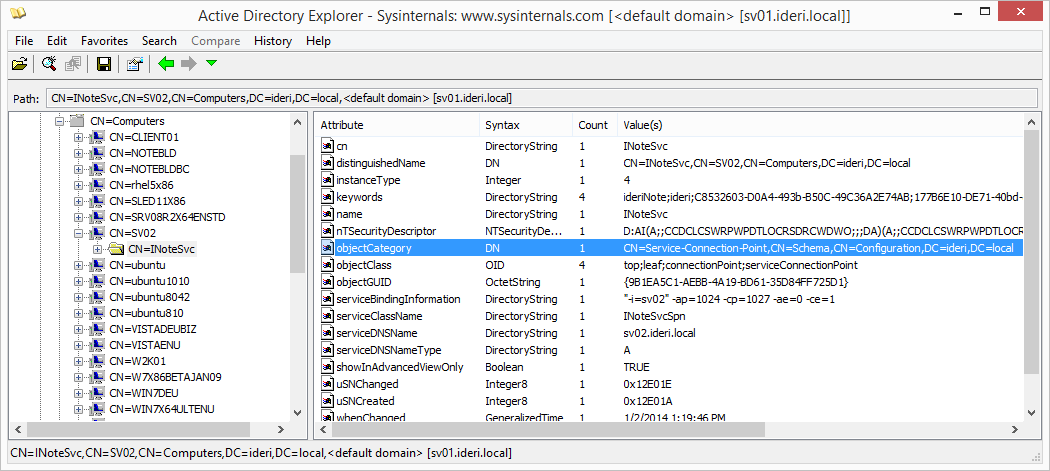
Task: Click attribute icon beside objectGUID
Action: [327, 282]
